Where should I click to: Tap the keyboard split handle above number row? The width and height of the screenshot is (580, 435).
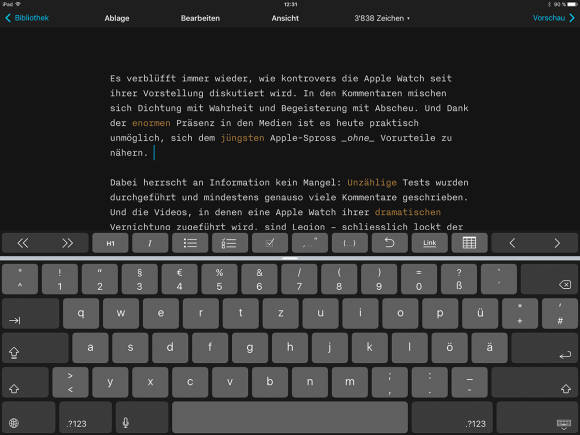(x=290, y=258)
